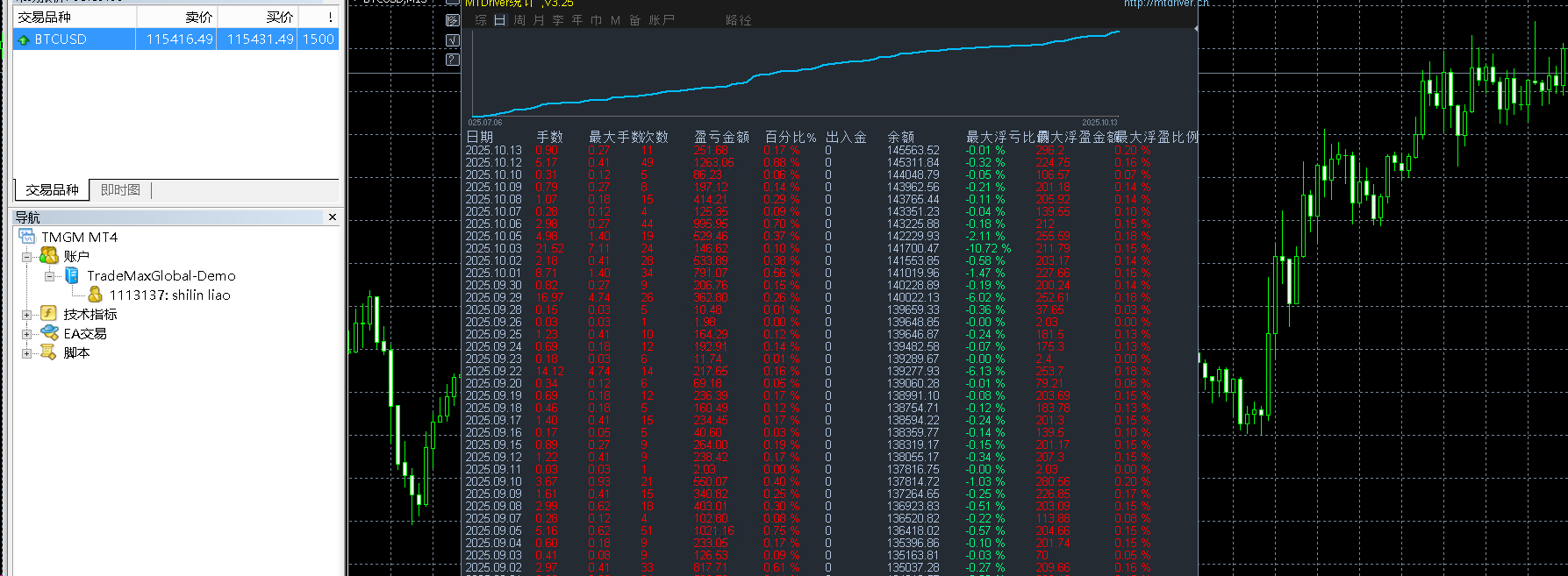
Task: Click the spread value 1500
Action: tap(319, 39)
